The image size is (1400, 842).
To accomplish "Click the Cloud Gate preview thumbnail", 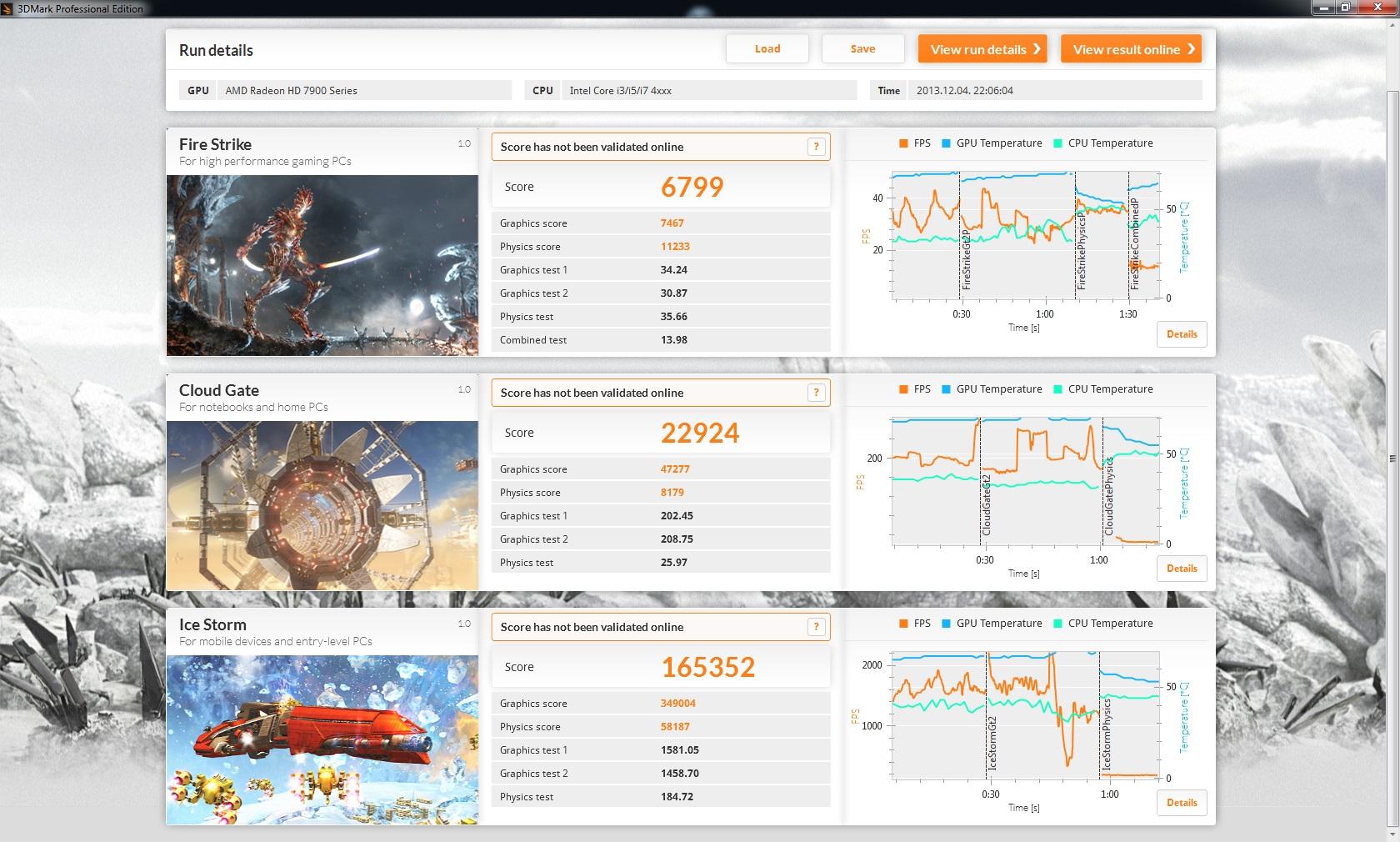I will coord(322,505).
